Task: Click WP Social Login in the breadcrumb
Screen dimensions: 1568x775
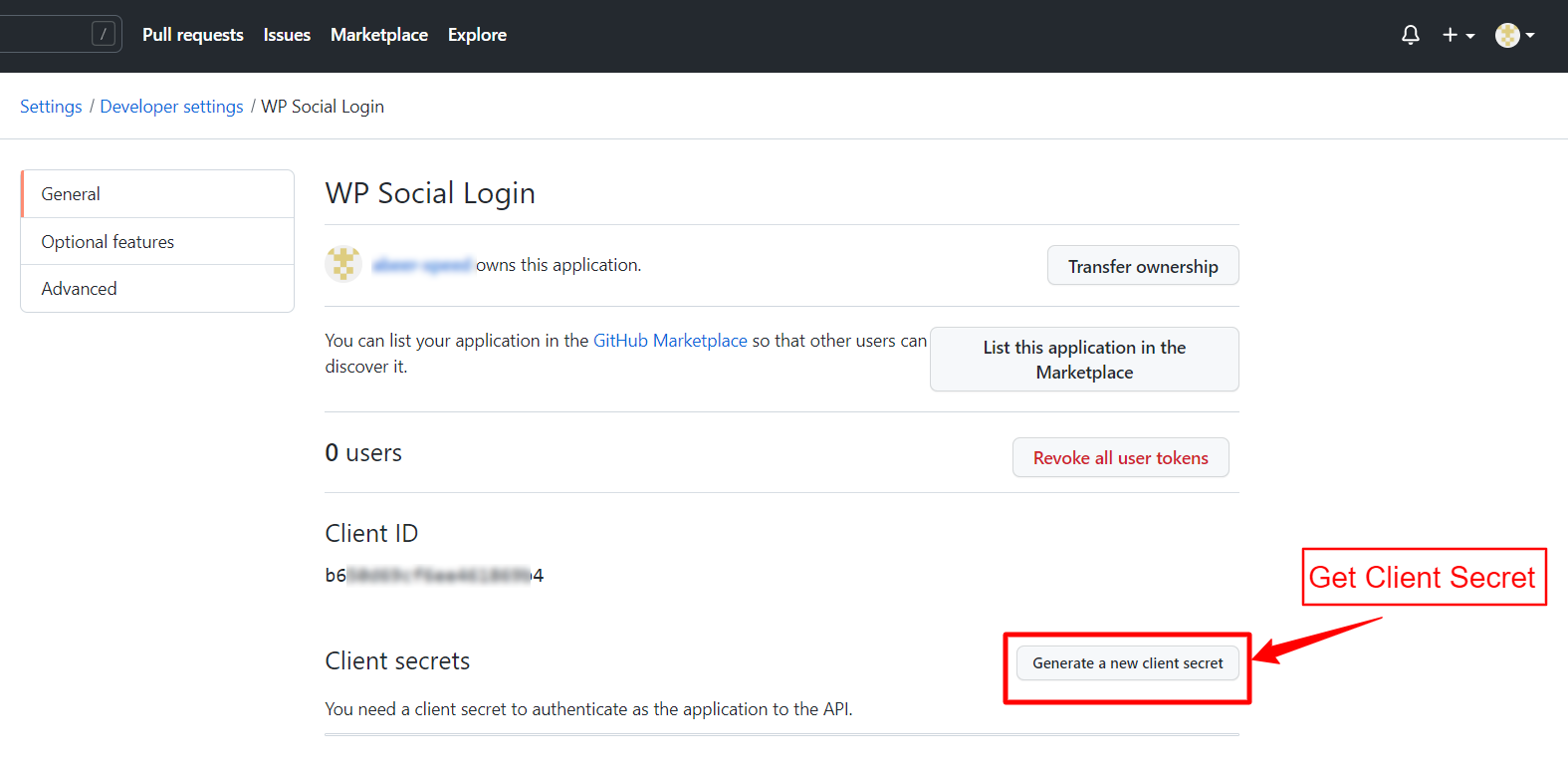Action: click(323, 107)
